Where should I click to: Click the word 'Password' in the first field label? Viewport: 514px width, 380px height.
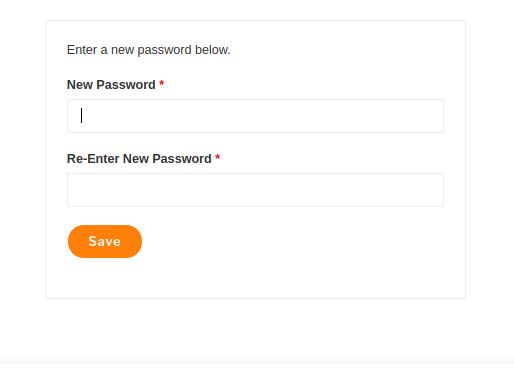[x=126, y=85]
